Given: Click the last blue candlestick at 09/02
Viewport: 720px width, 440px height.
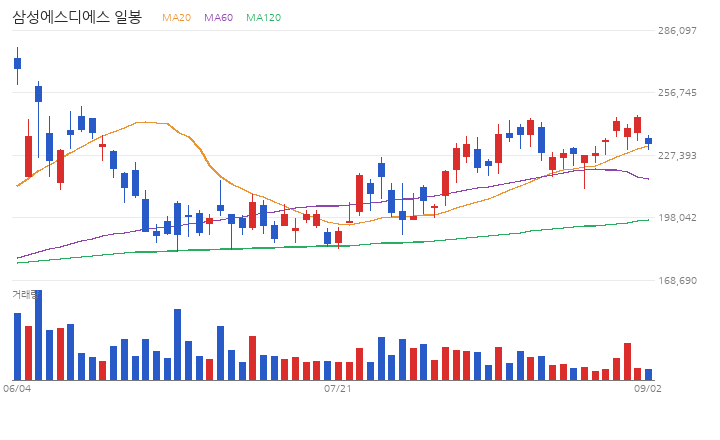Looking at the screenshot, I should (x=648, y=141).
